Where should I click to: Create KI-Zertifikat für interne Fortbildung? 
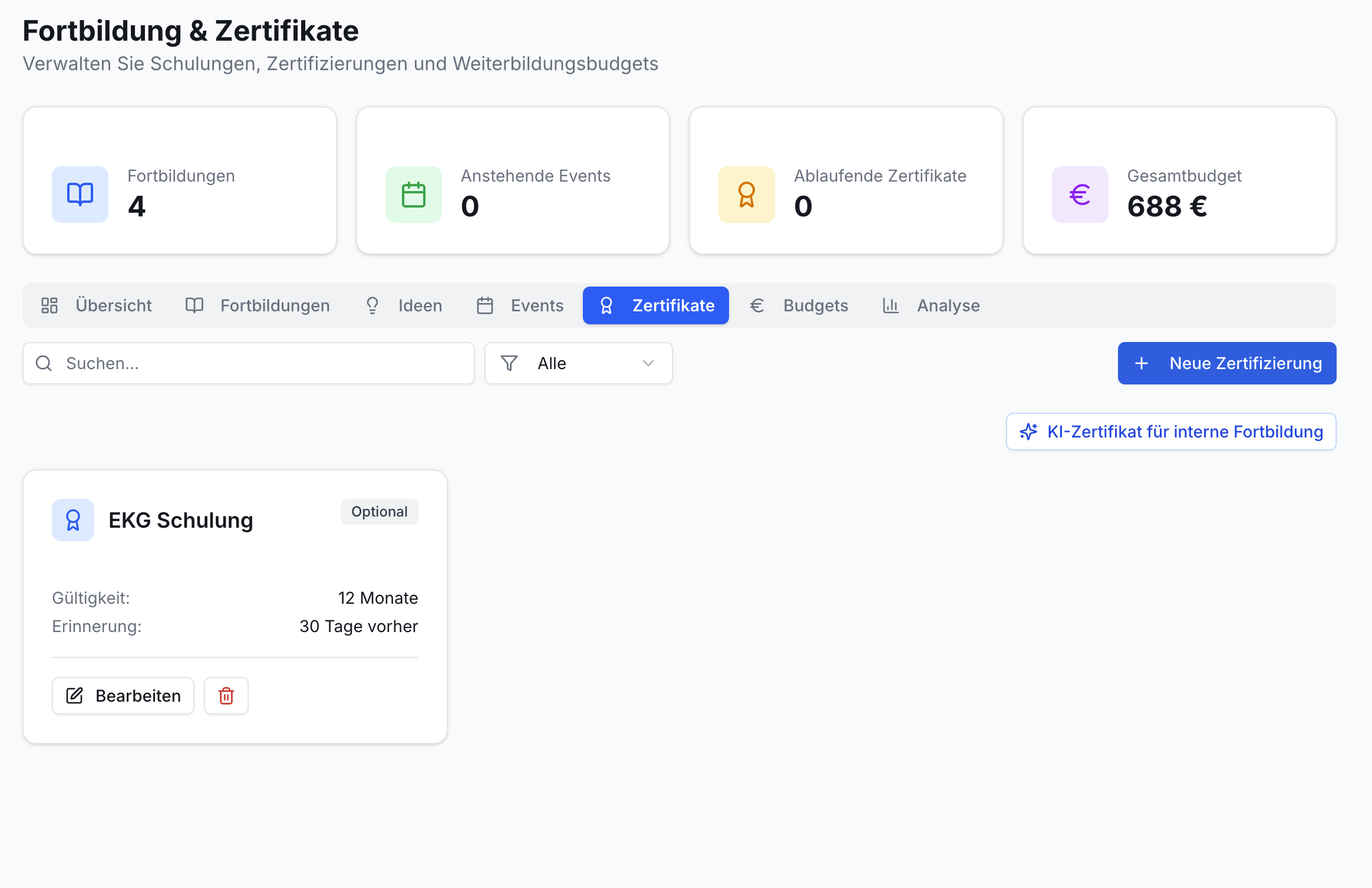(x=1171, y=432)
